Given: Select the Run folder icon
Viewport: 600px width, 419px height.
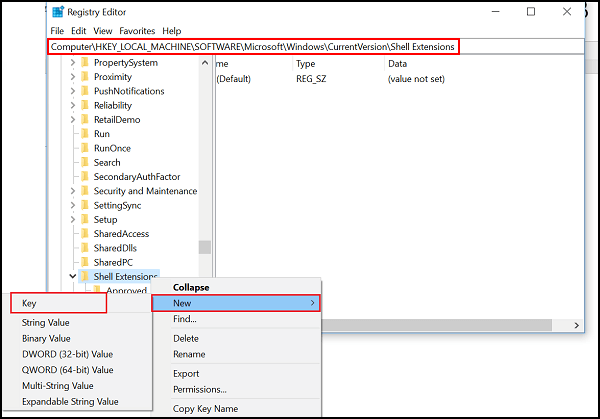Looking at the screenshot, I should 85,134.
